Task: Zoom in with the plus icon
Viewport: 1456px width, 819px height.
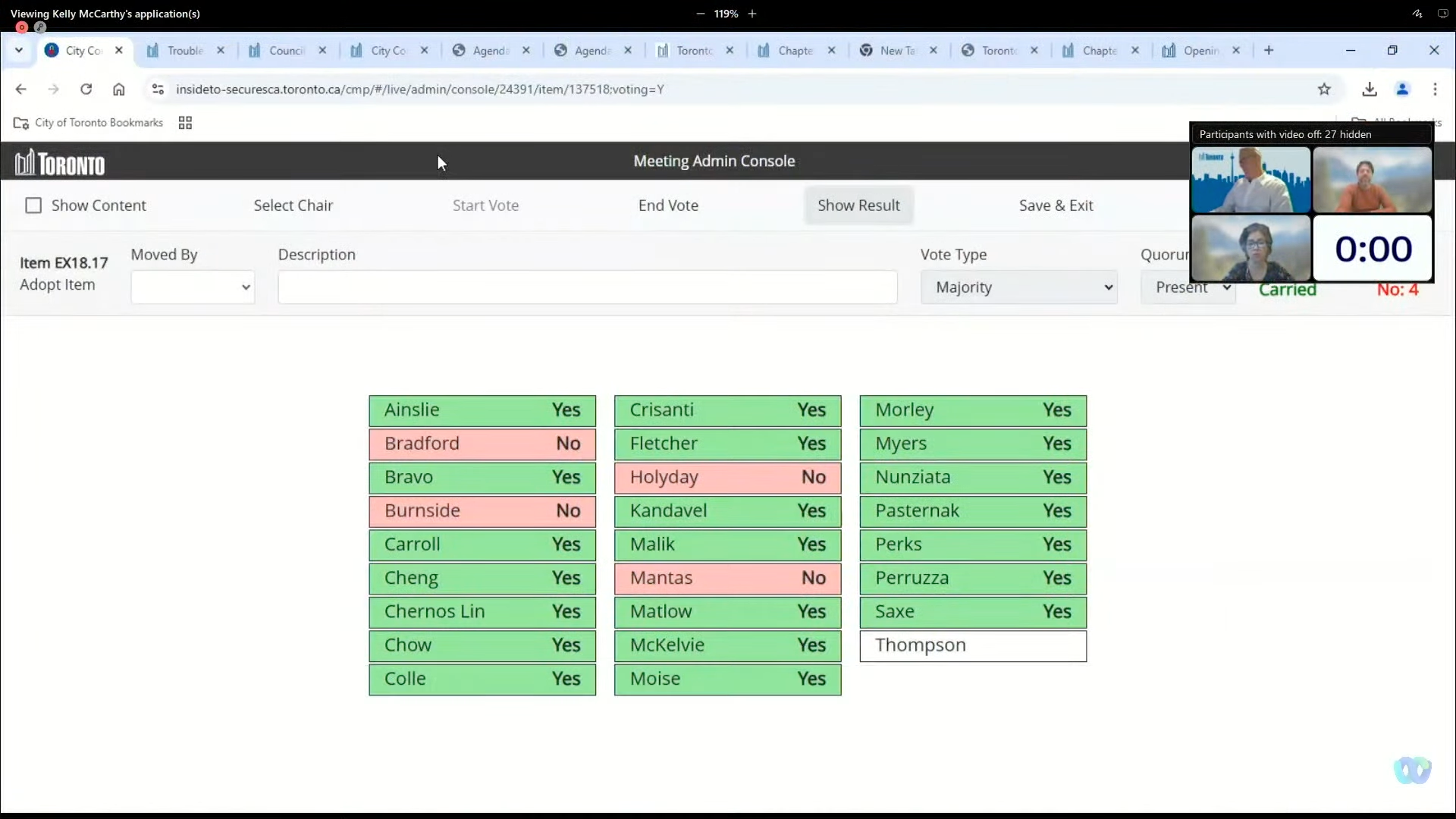Action: coord(752,14)
